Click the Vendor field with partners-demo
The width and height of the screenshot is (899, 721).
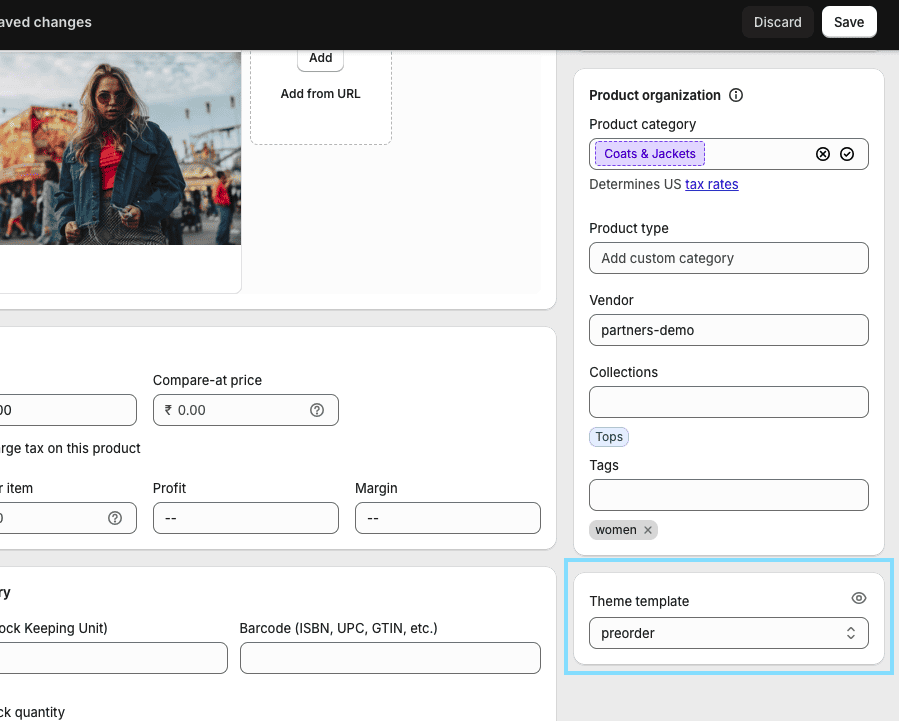point(728,330)
